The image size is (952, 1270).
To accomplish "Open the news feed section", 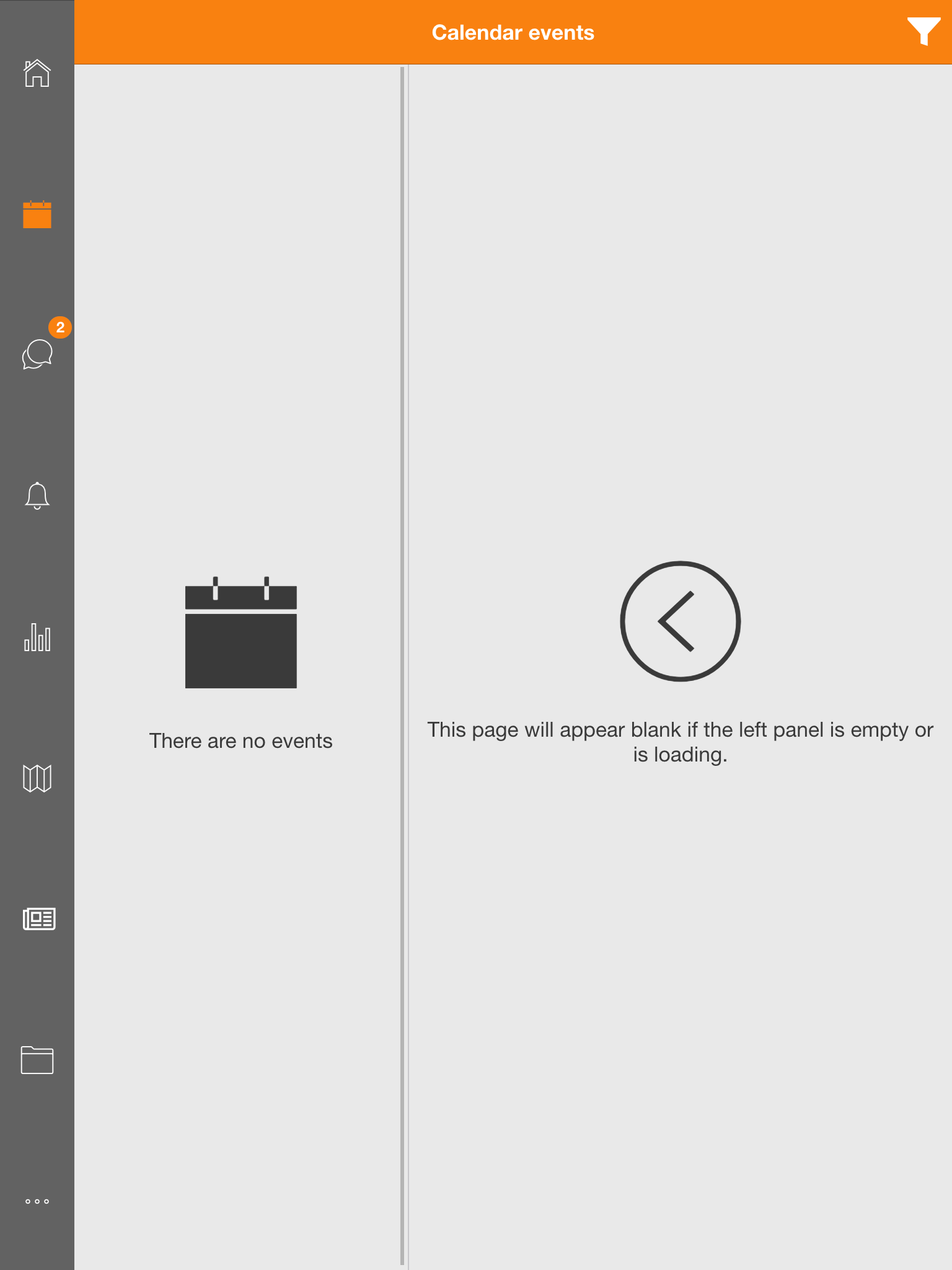I will click(x=39, y=919).
